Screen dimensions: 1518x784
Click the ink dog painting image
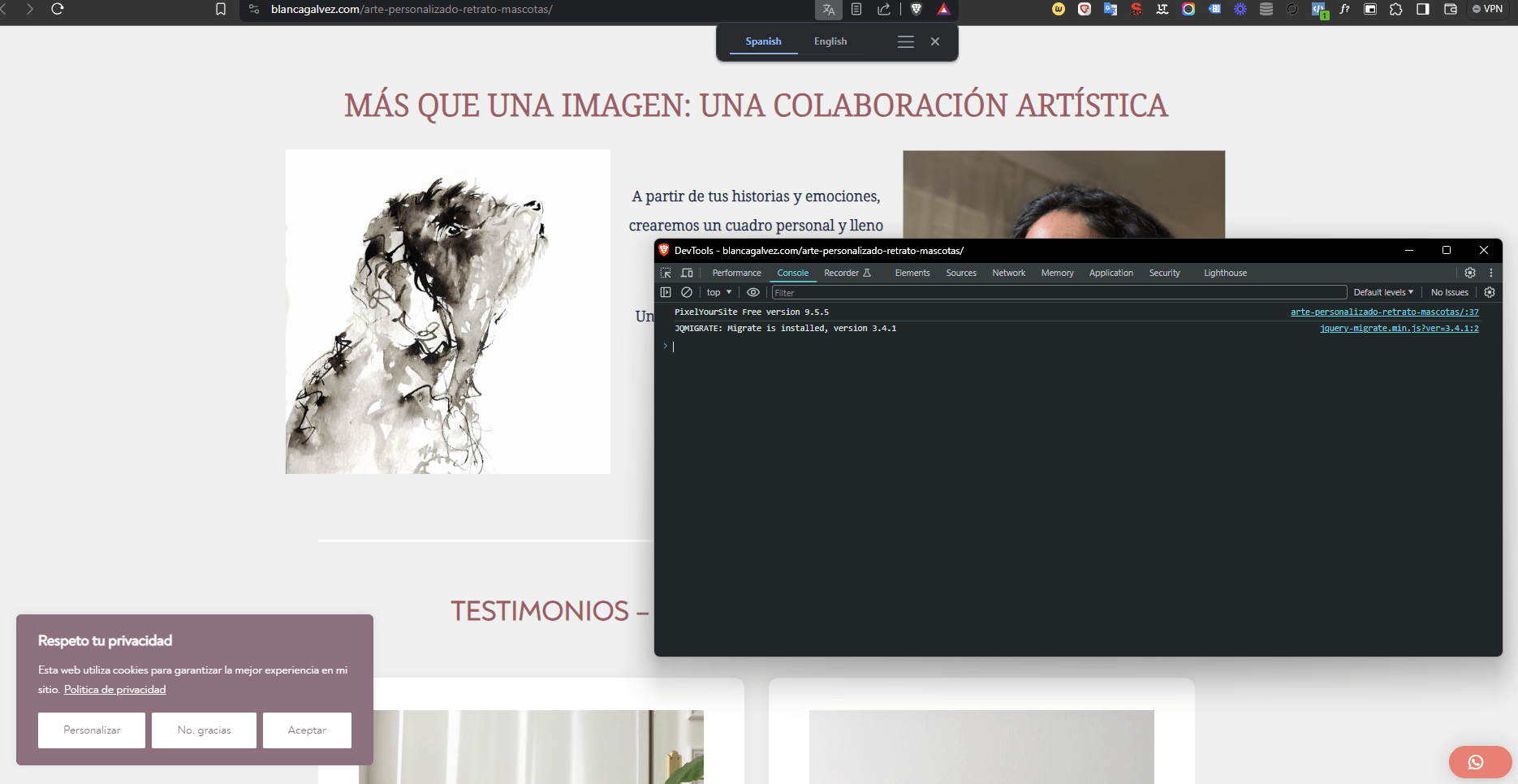click(x=448, y=312)
